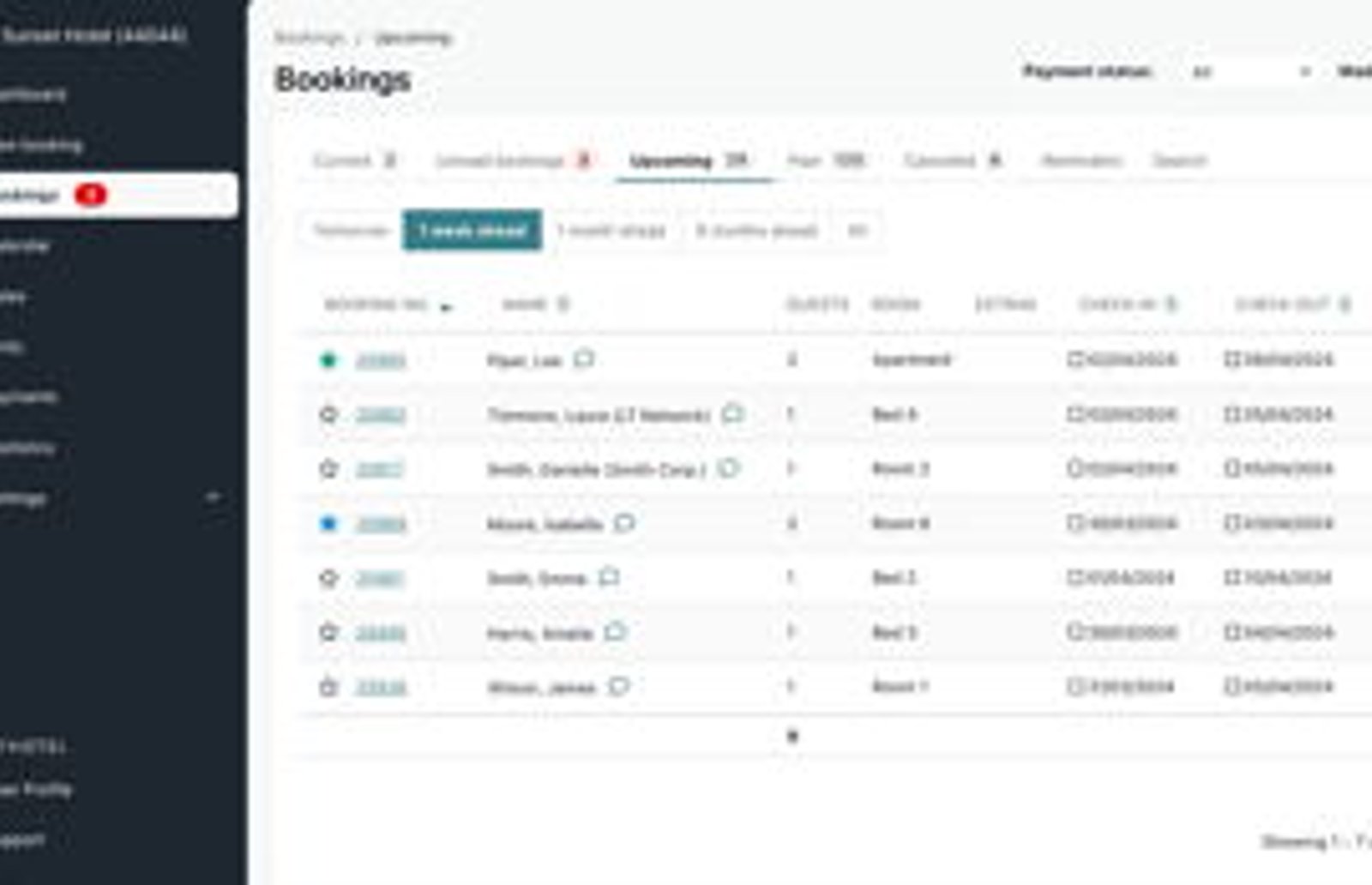Expand the Settings item in the sidebar

(107, 497)
